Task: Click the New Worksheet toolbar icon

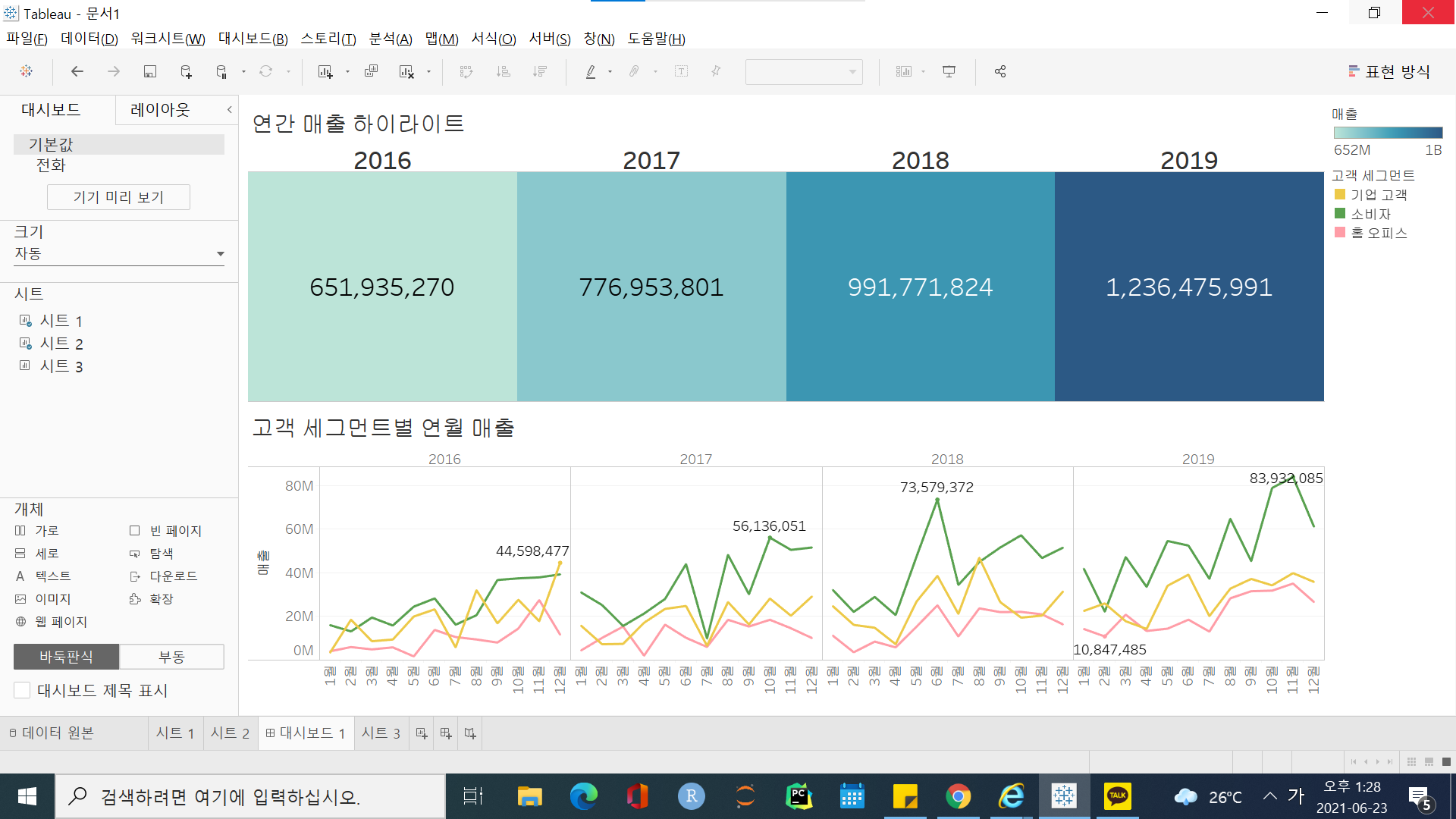Action: pyautogui.click(x=325, y=71)
